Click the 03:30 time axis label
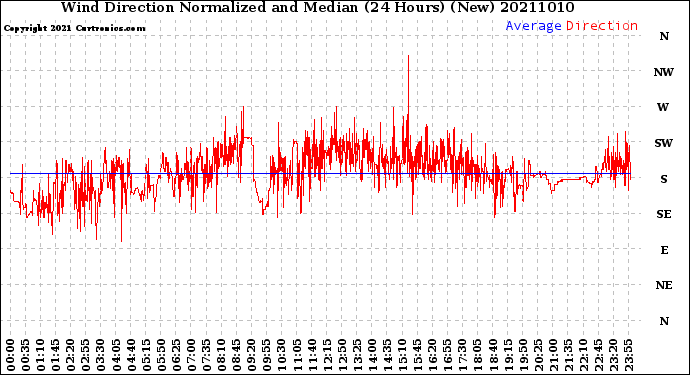690x375 pixels. pos(101,355)
